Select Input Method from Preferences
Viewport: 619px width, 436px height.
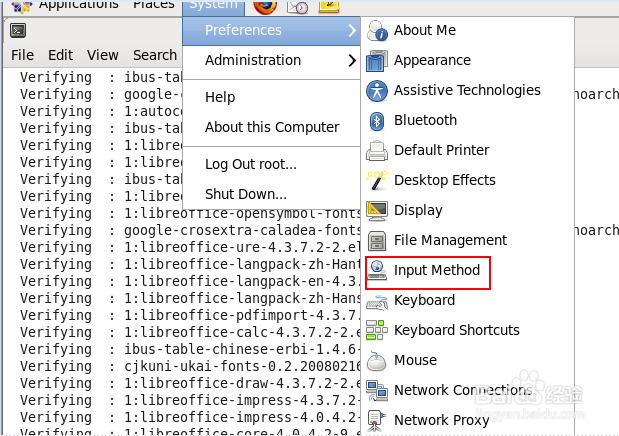click(x=436, y=271)
